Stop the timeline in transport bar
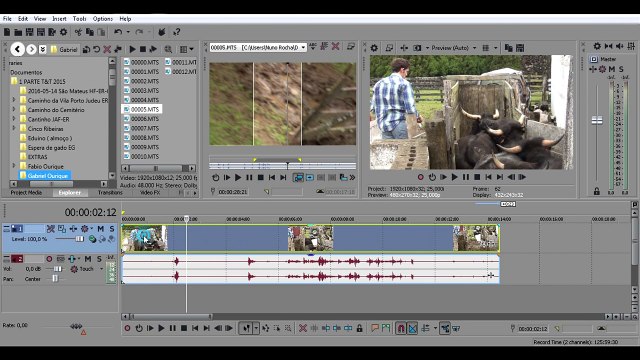The image size is (640, 360). (184, 328)
